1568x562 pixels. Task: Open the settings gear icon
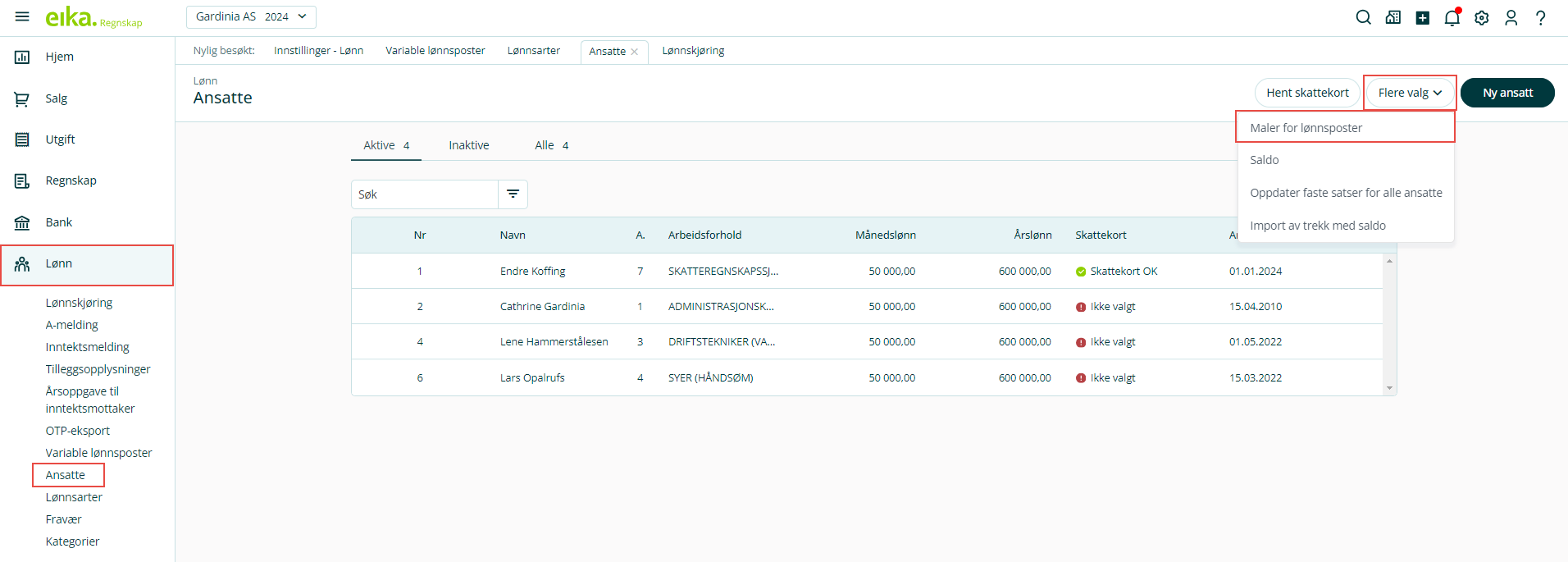pos(1481,17)
